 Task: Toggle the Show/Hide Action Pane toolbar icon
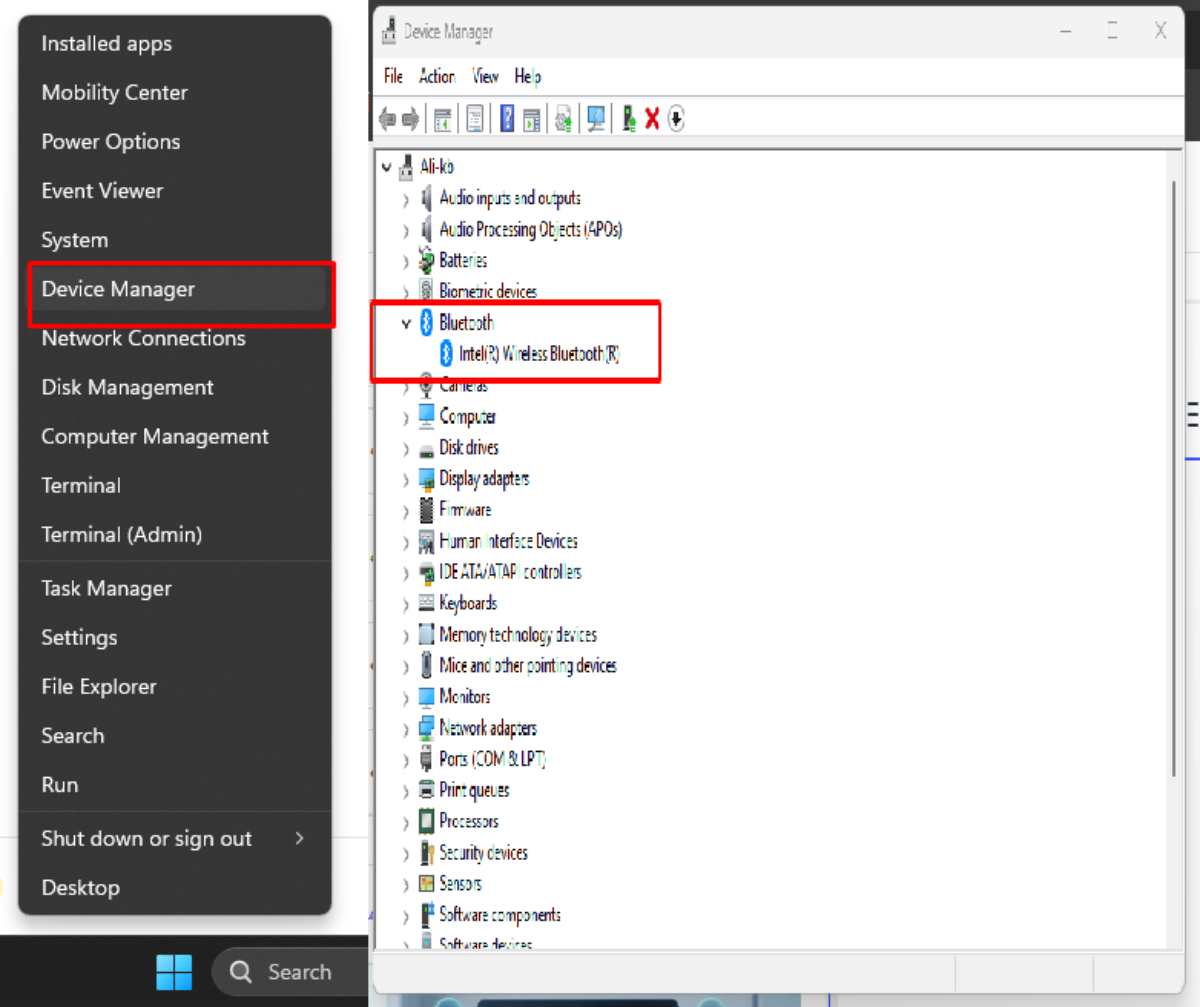pyautogui.click(x=531, y=120)
